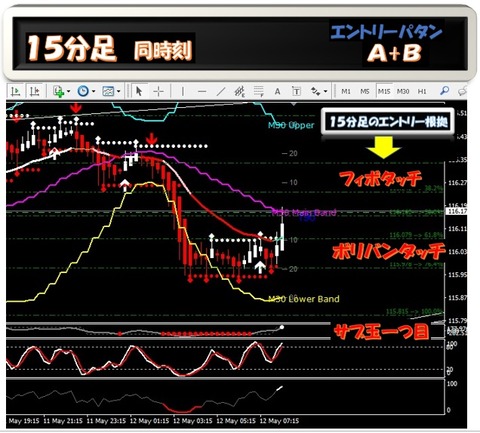Open the Indicators list icon with green plus

59,91
